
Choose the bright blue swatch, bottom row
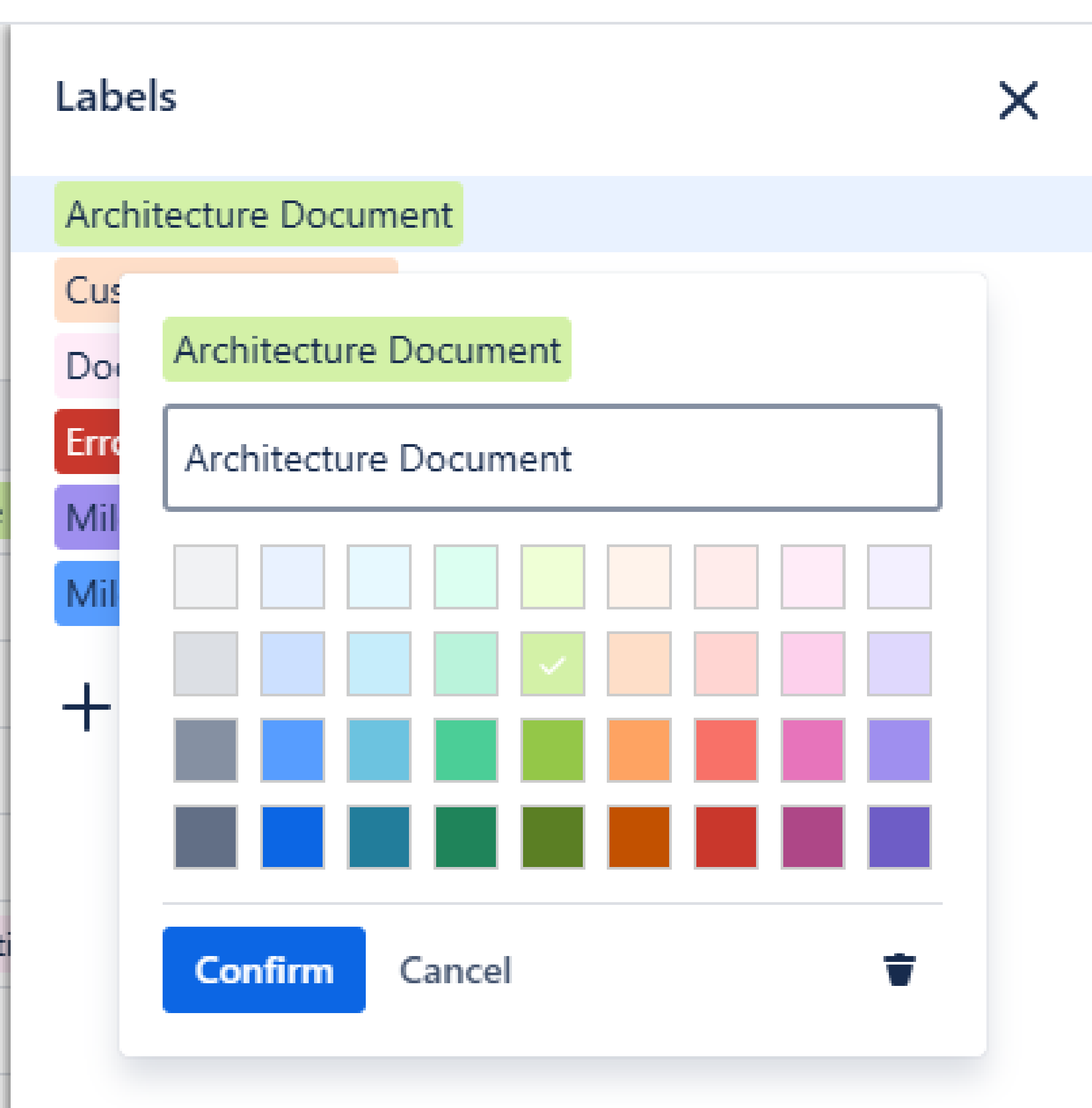tap(293, 837)
